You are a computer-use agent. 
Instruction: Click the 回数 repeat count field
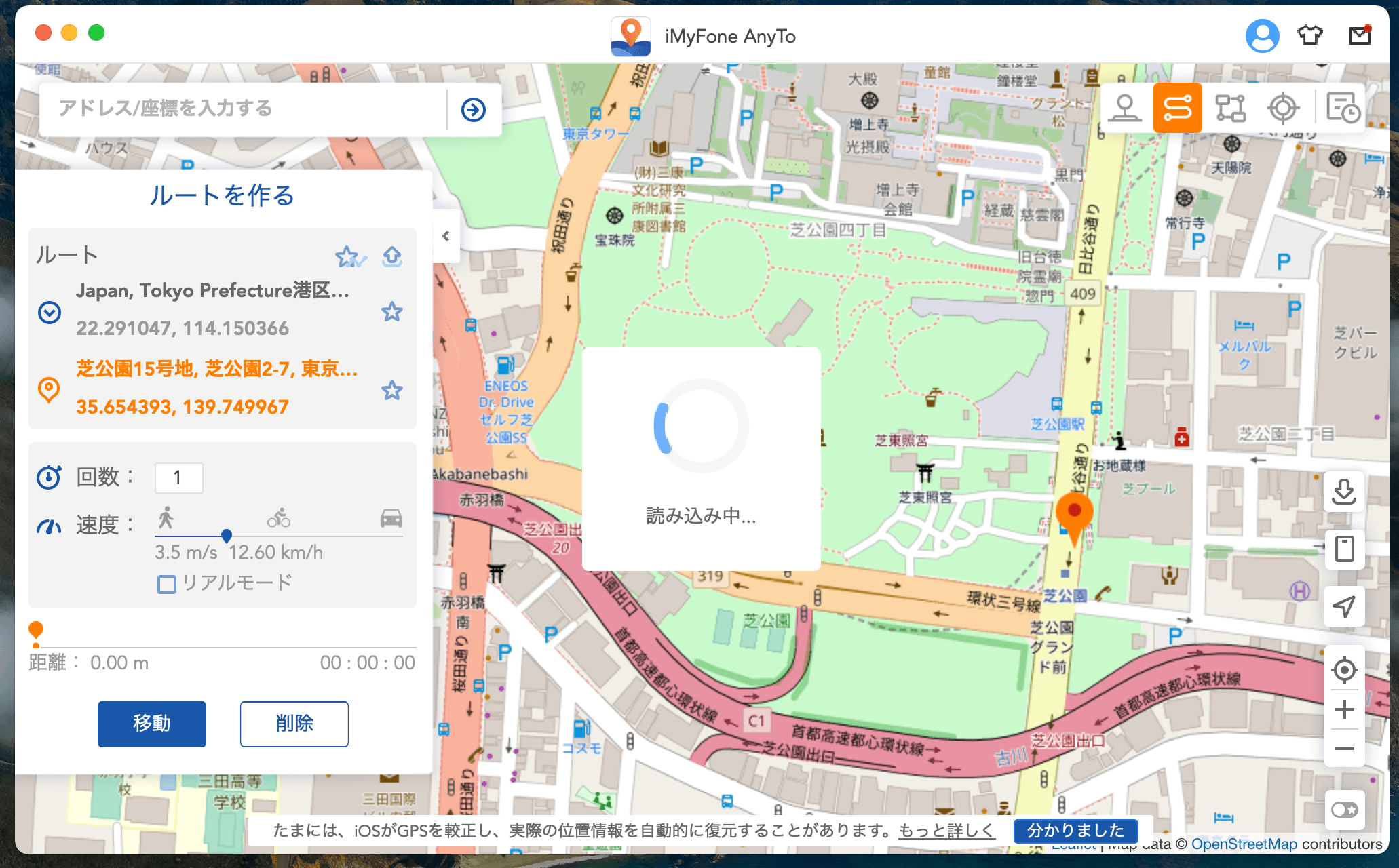179,478
